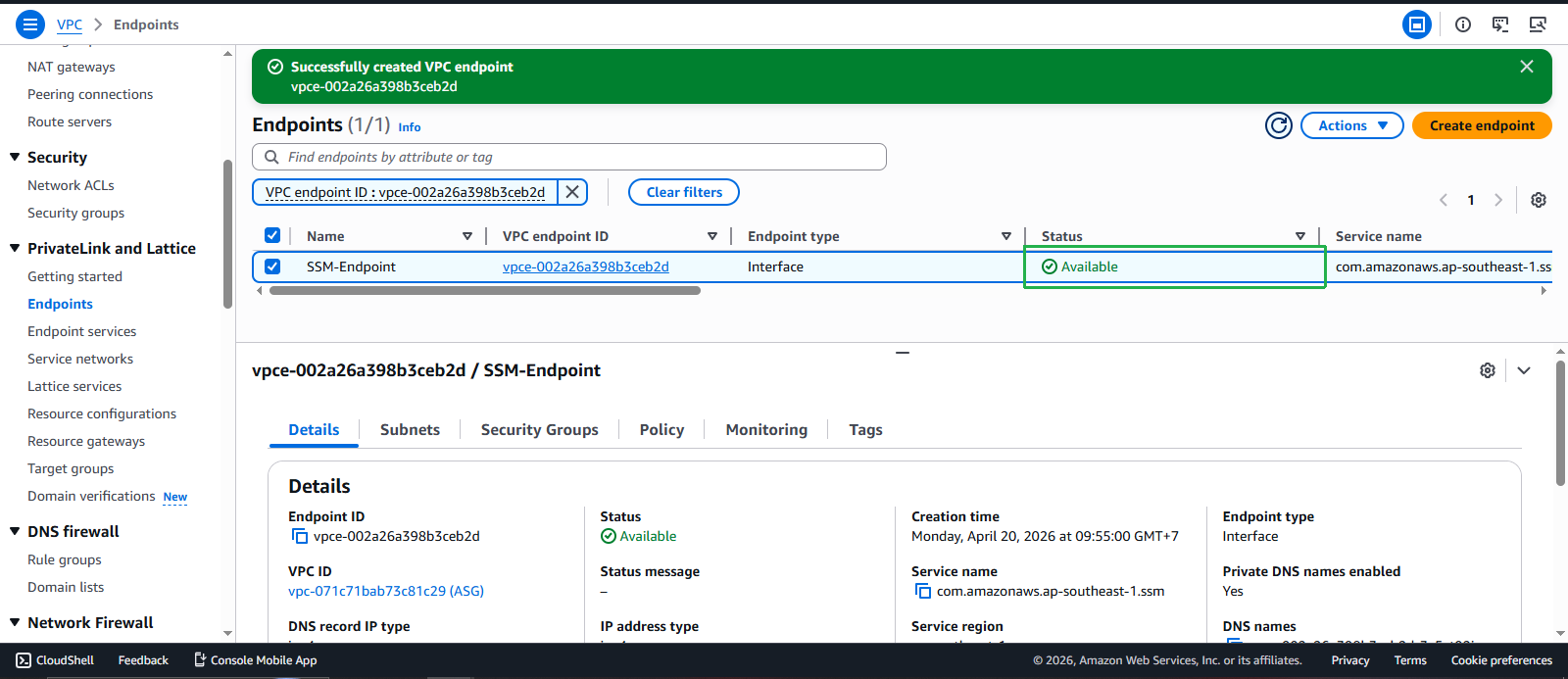Click the sidebar vertical scrollbar

point(227,233)
